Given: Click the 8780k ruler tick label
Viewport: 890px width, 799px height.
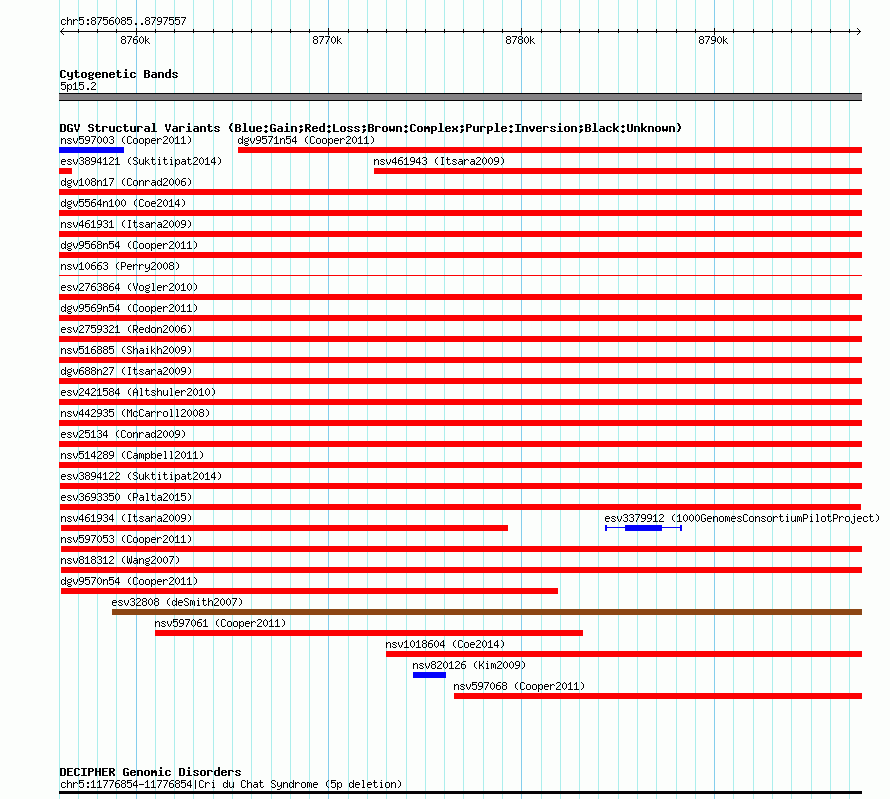Looking at the screenshot, I should click(520, 40).
